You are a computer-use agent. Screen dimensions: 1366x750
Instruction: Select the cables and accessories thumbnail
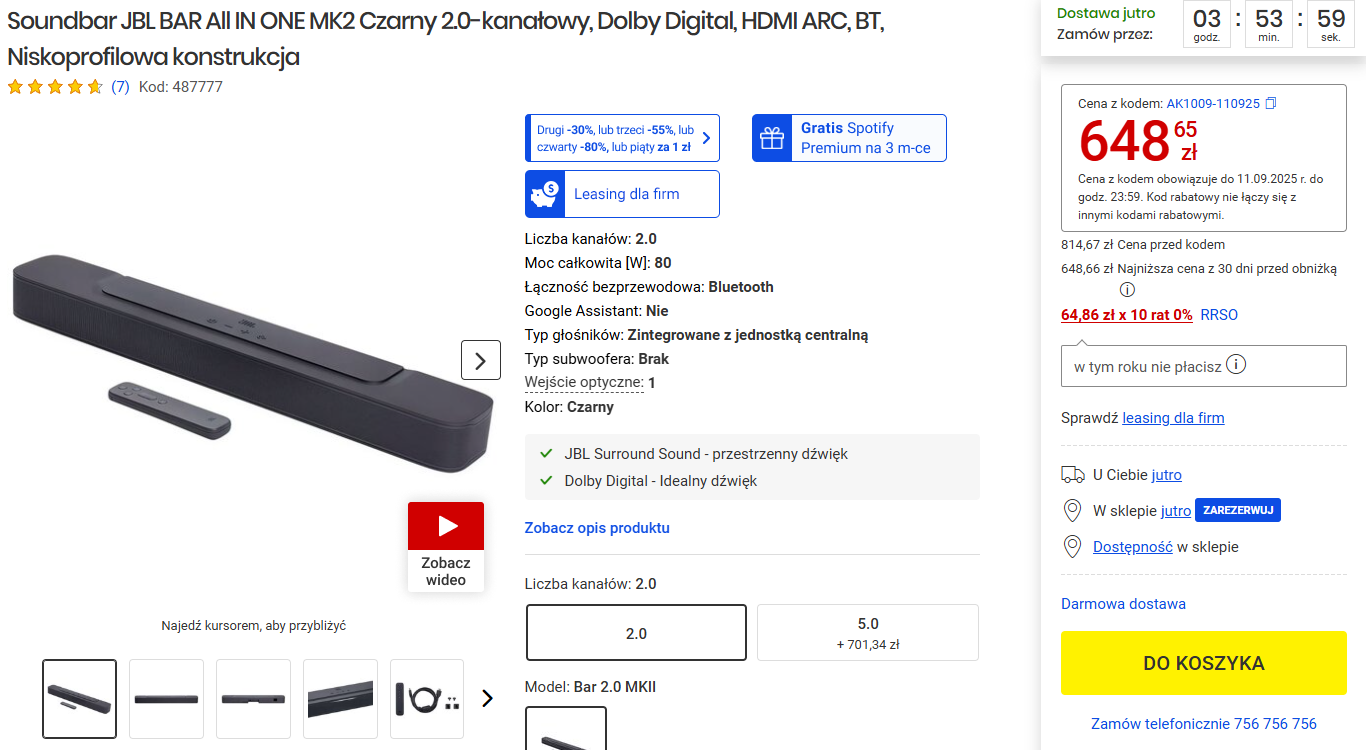point(427,698)
